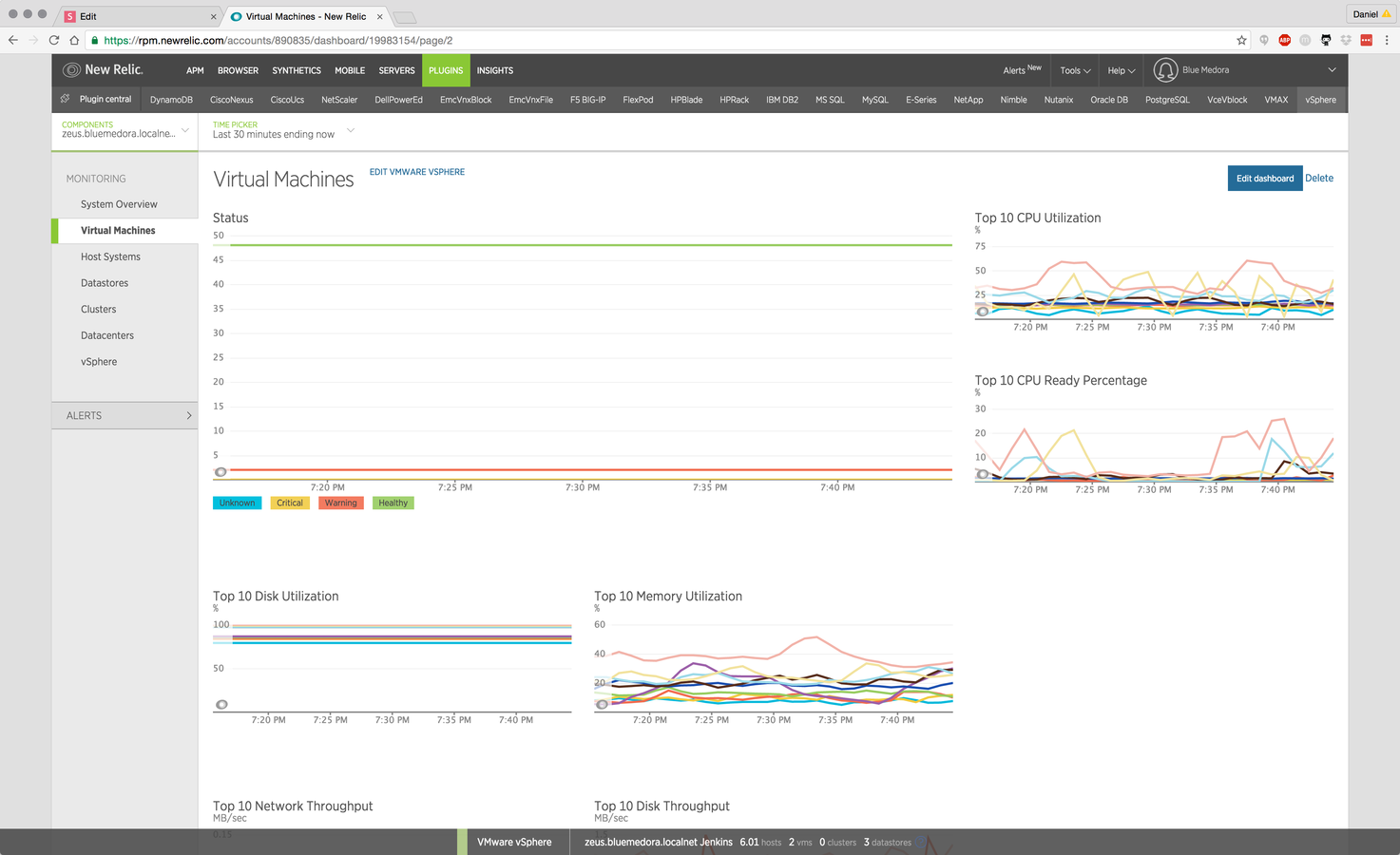The height and width of the screenshot is (855, 1400).
Task: Open Host Systems in sidebar
Action: (x=110, y=256)
